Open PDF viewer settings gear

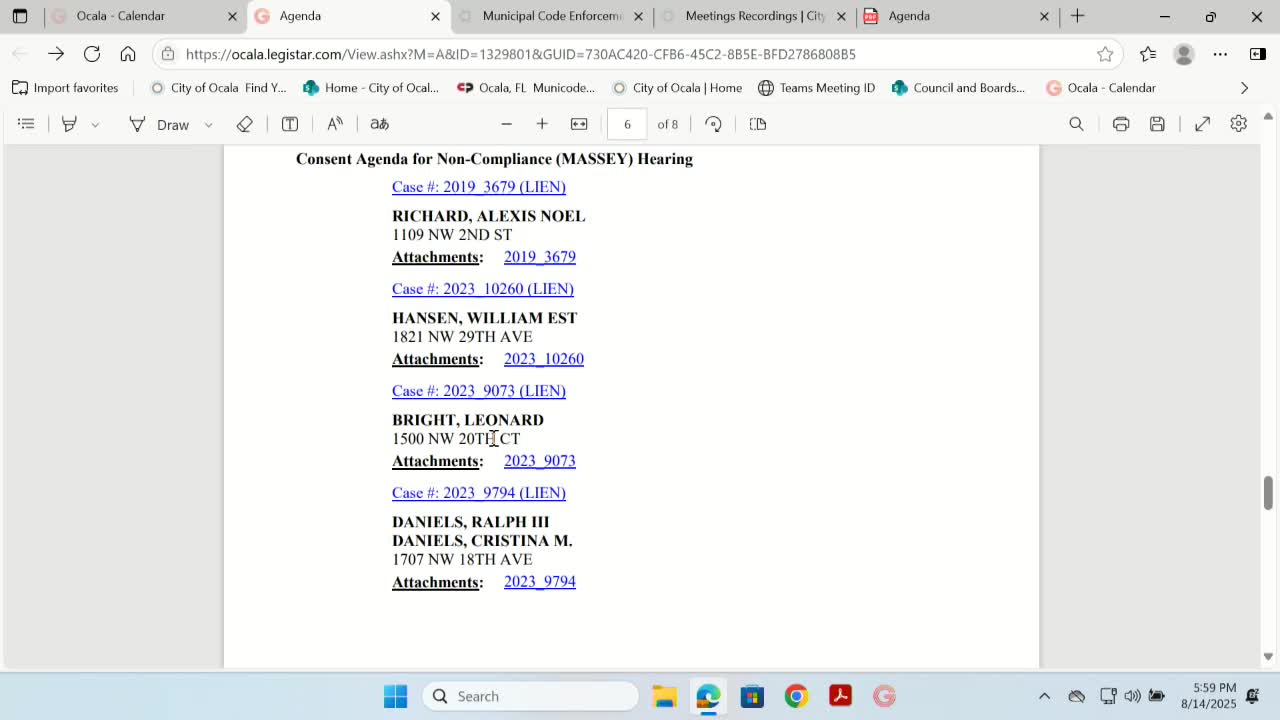pyautogui.click(x=1239, y=124)
